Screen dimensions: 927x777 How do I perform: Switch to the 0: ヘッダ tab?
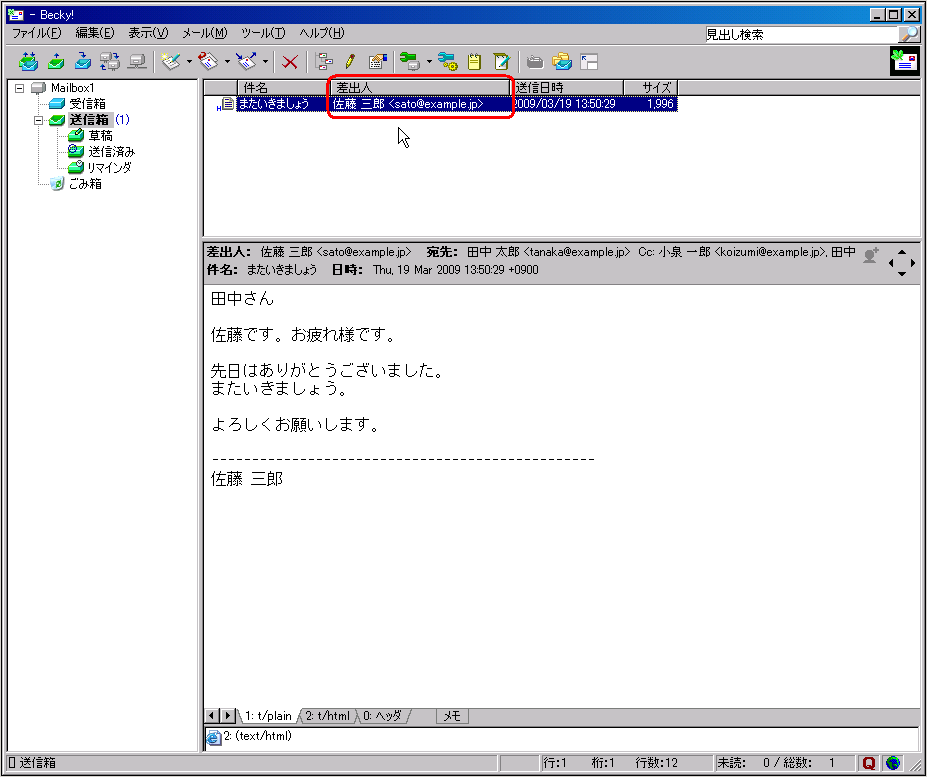point(383,716)
